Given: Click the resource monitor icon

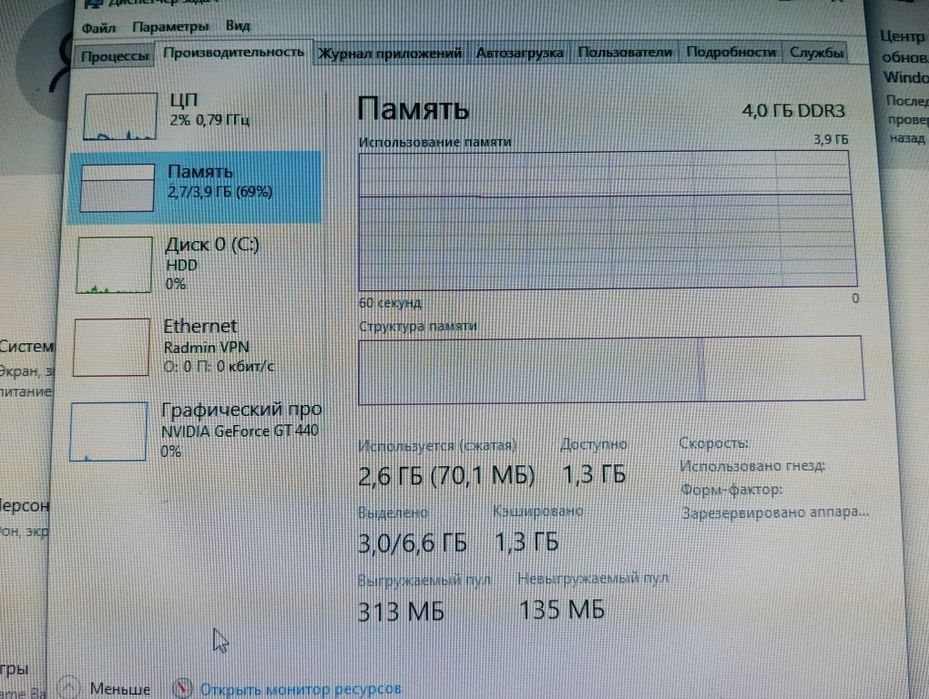Looking at the screenshot, I should coord(182,688).
